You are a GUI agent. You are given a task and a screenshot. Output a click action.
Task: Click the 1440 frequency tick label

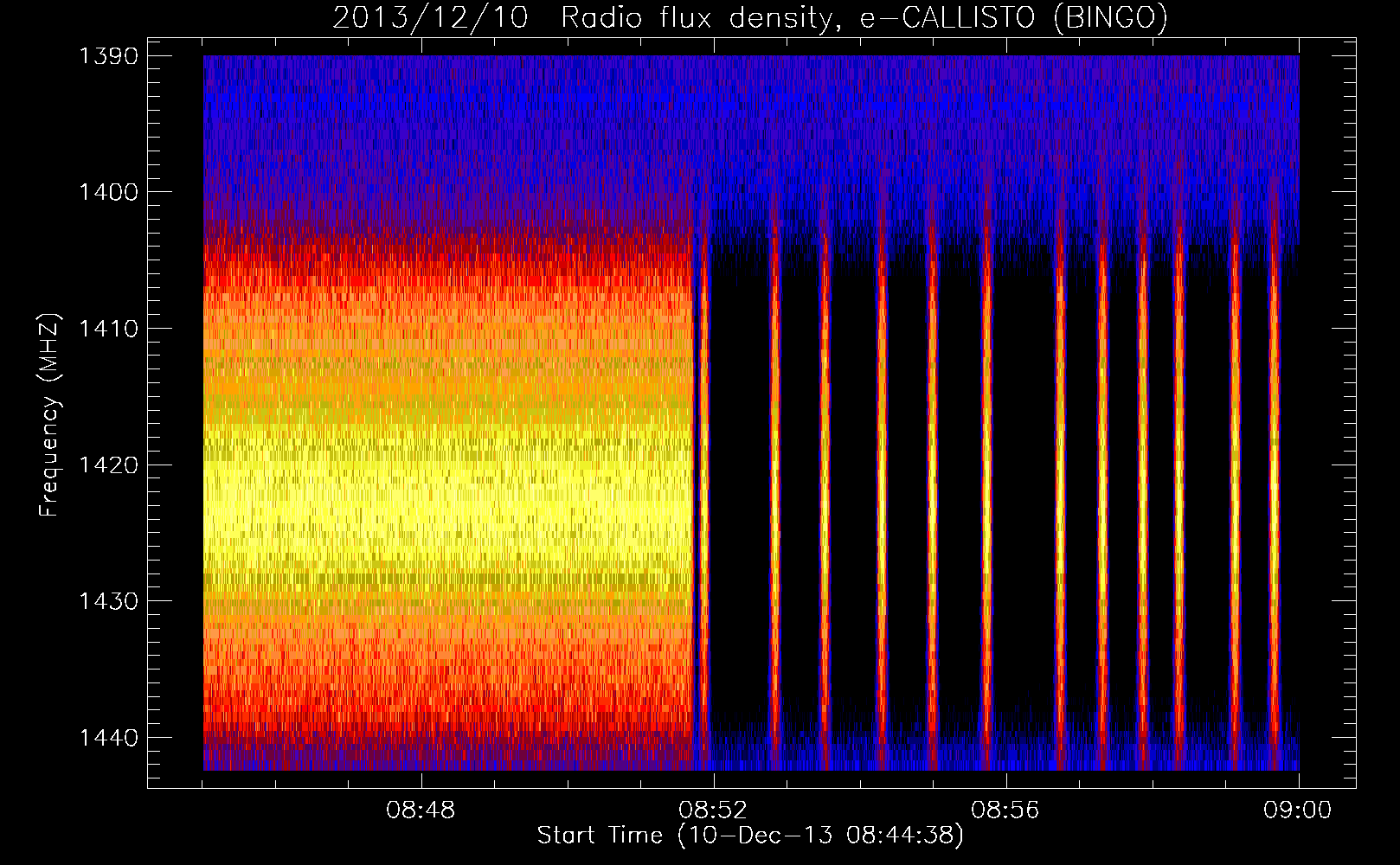point(109,738)
